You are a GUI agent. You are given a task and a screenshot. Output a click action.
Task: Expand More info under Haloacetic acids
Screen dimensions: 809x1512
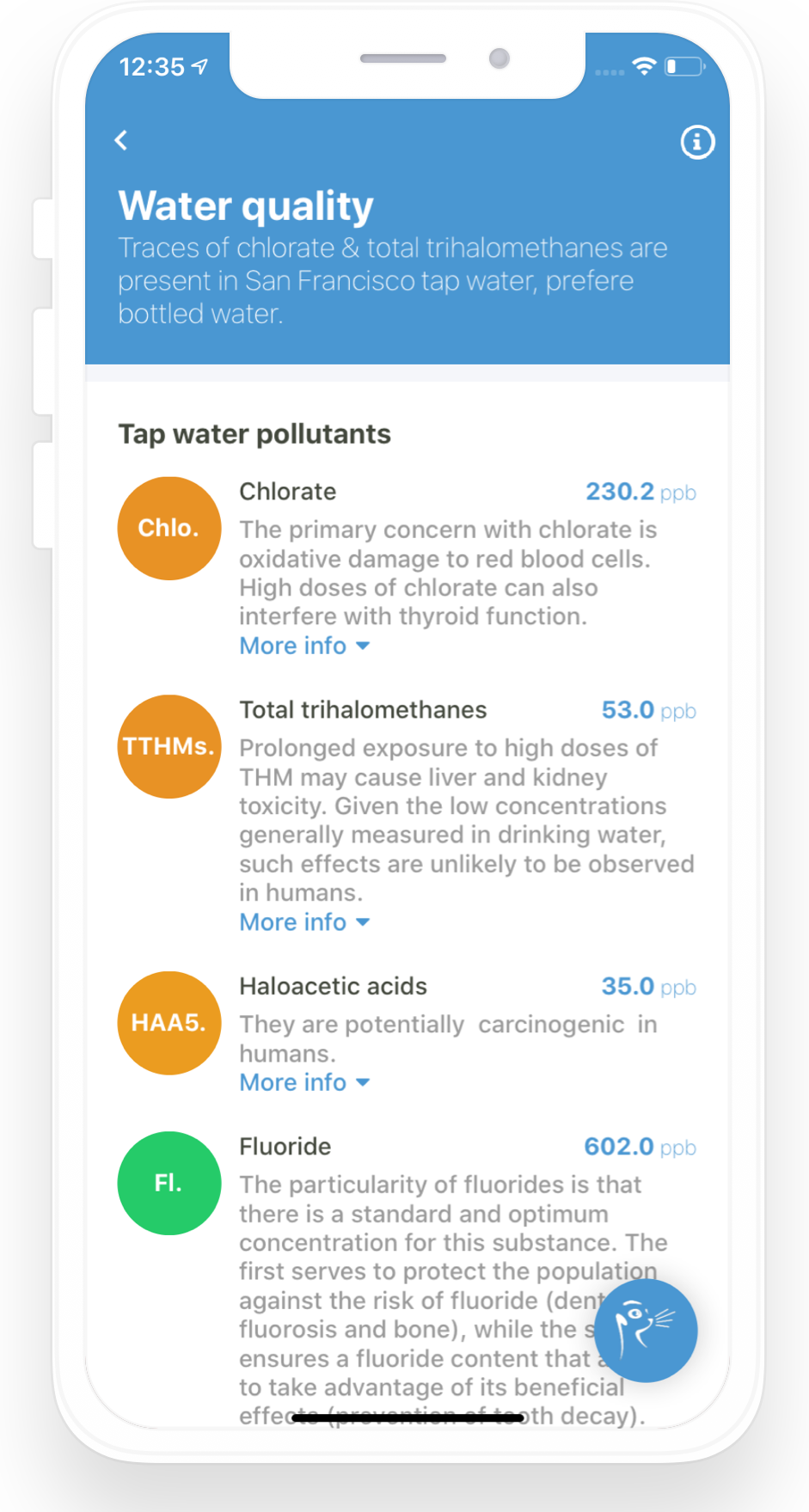click(x=304, y=1082)
